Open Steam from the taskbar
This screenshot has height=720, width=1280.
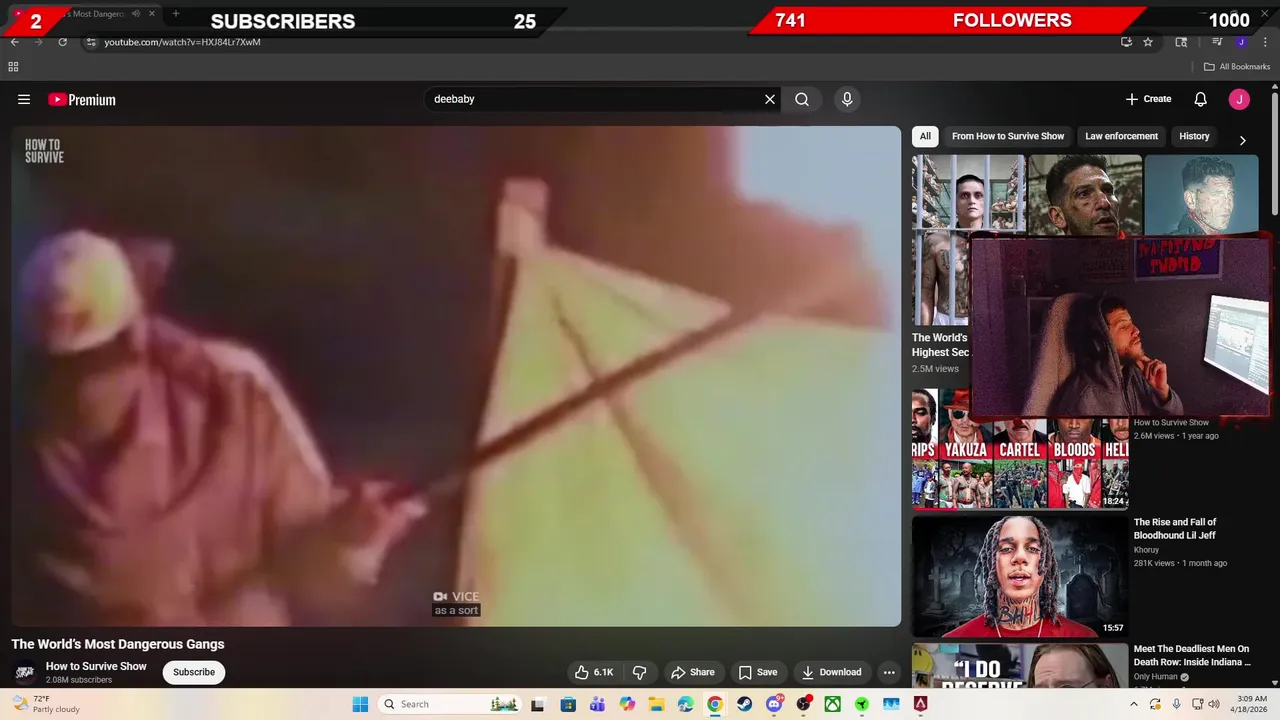tap(744, 704)
